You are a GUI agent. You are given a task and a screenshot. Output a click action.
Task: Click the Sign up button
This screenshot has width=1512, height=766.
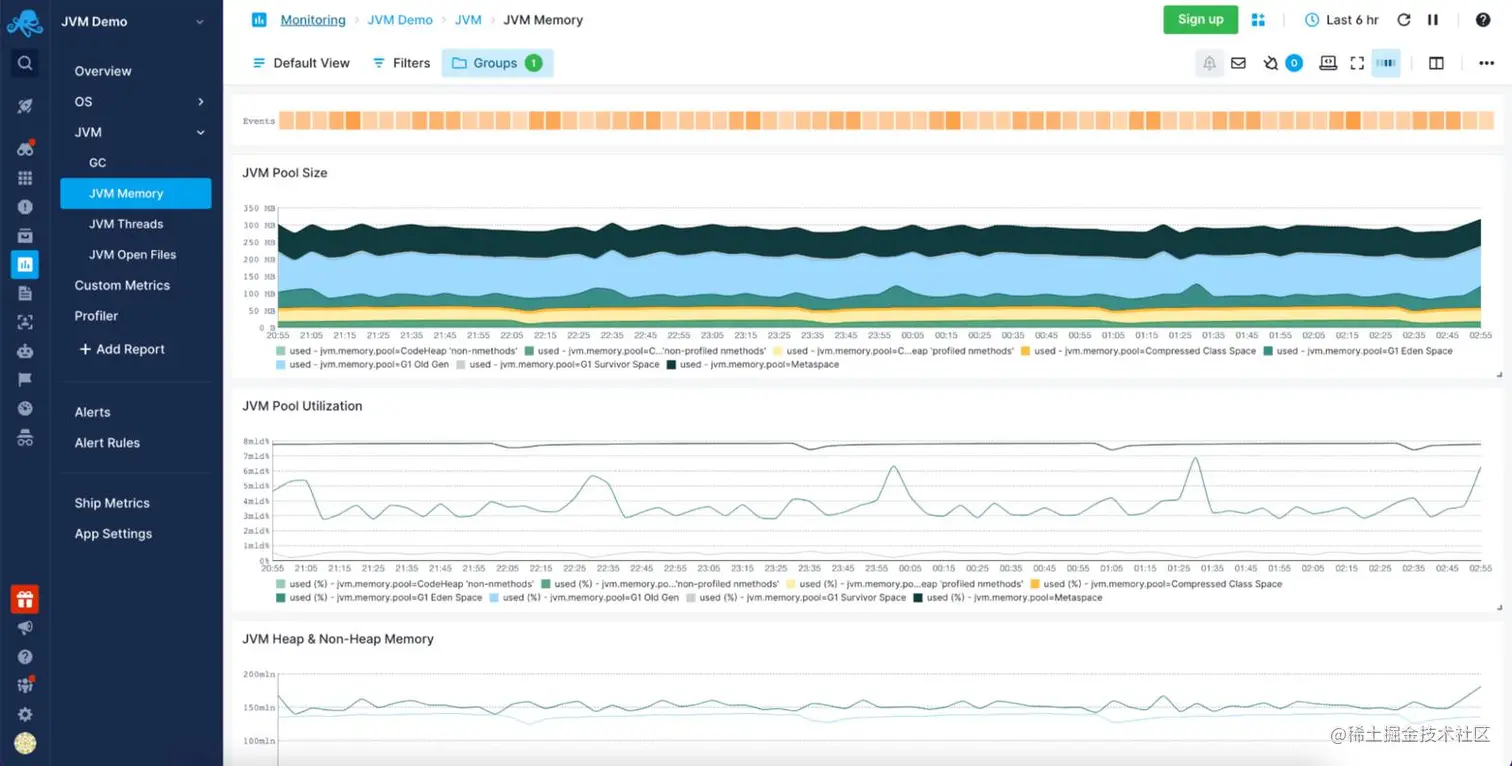(x=1200, y=19)
